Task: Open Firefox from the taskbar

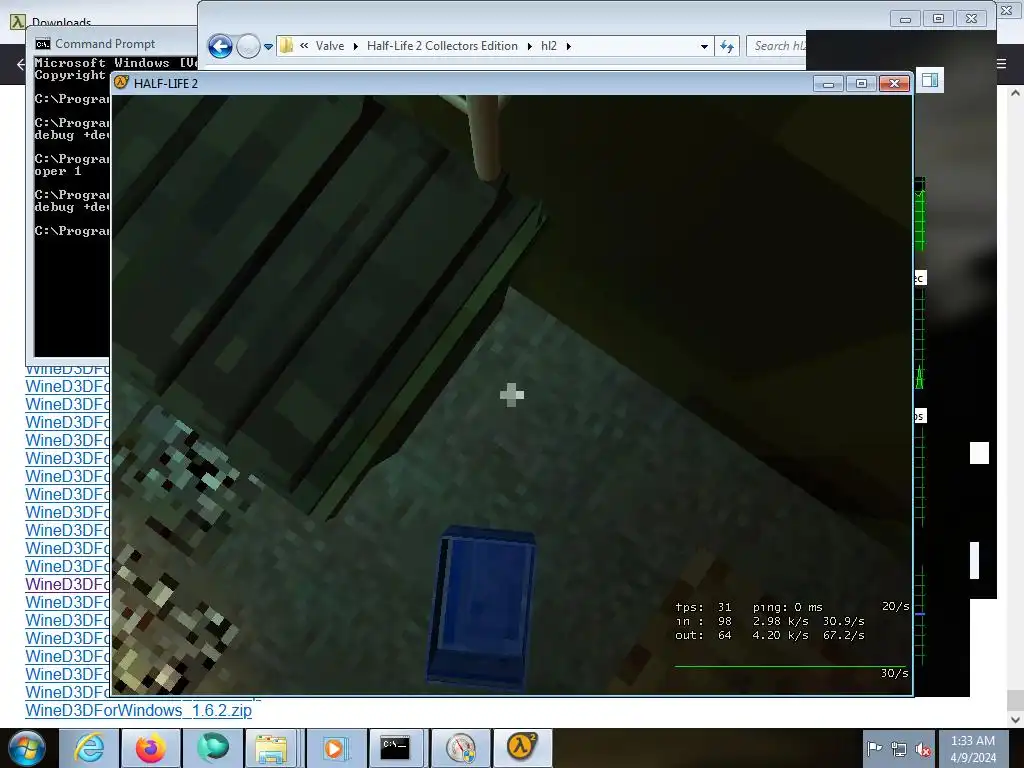Action: 151,748
